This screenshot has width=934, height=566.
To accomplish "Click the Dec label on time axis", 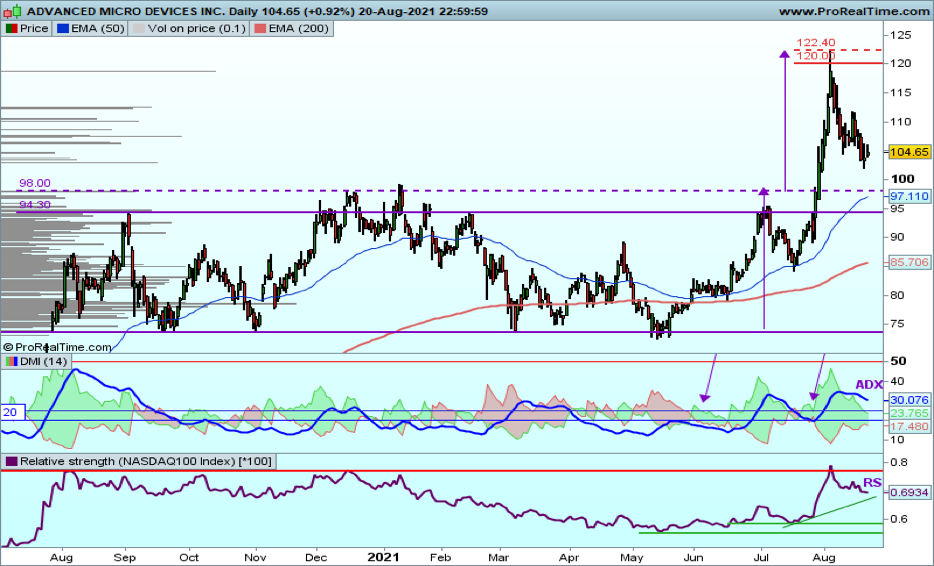I will 316,558.
